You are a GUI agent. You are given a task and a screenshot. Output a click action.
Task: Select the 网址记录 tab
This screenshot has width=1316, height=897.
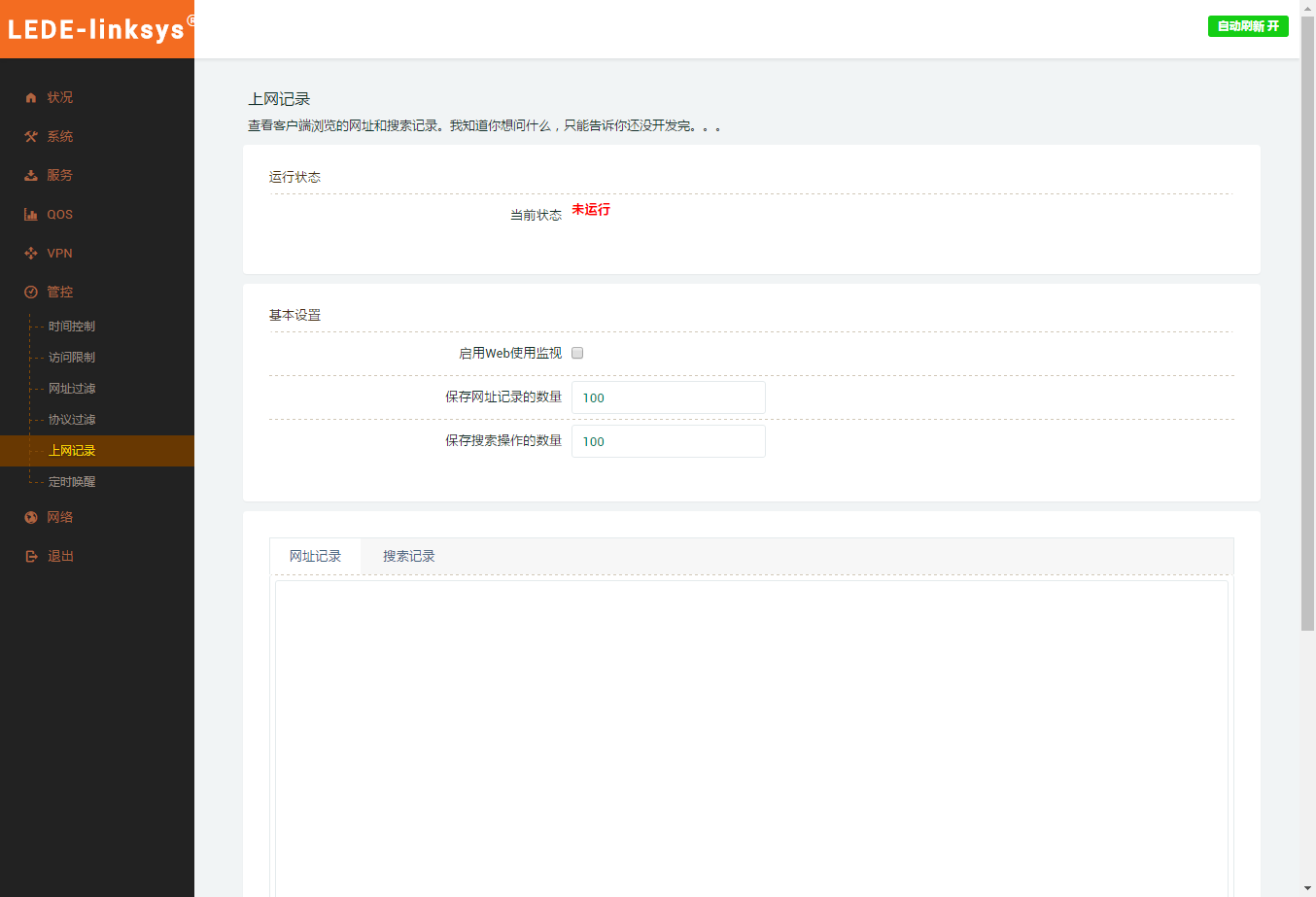coord(315,557)
